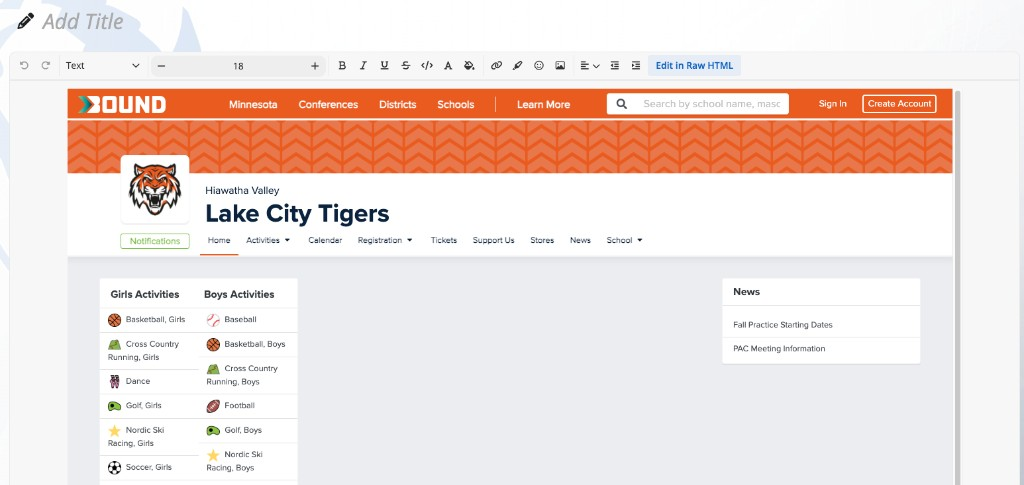1024x485 pixels.
Task: Select the Support Us tab
Action: point(494,240)
